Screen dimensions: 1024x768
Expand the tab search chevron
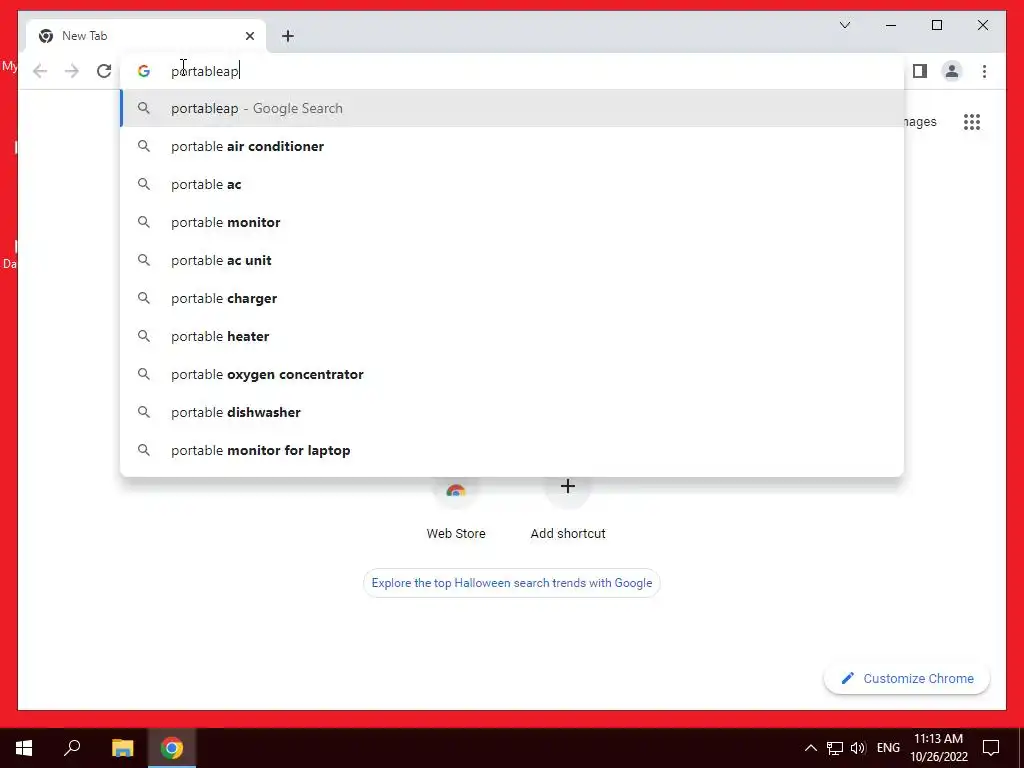[x=844, y=25]
